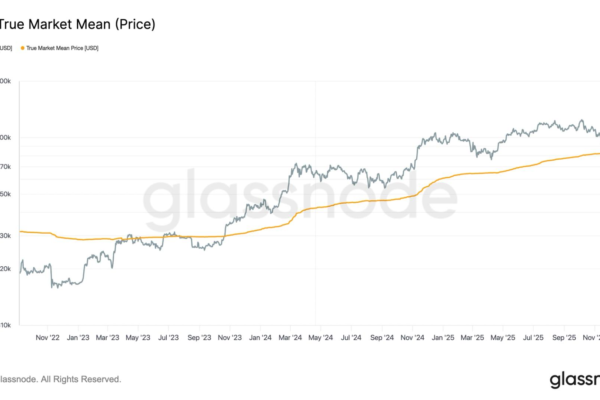Select the May '23 x-axis tick label
Image resolution: width=600 pixels, height=400 pixels.
pyautogui.click(x=140, y=339)
